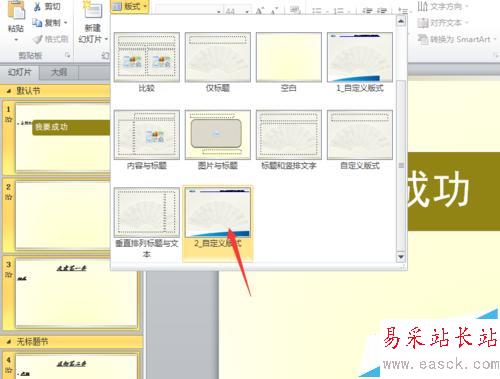
Task: Choose the 比较 layout
Action: 147,62
